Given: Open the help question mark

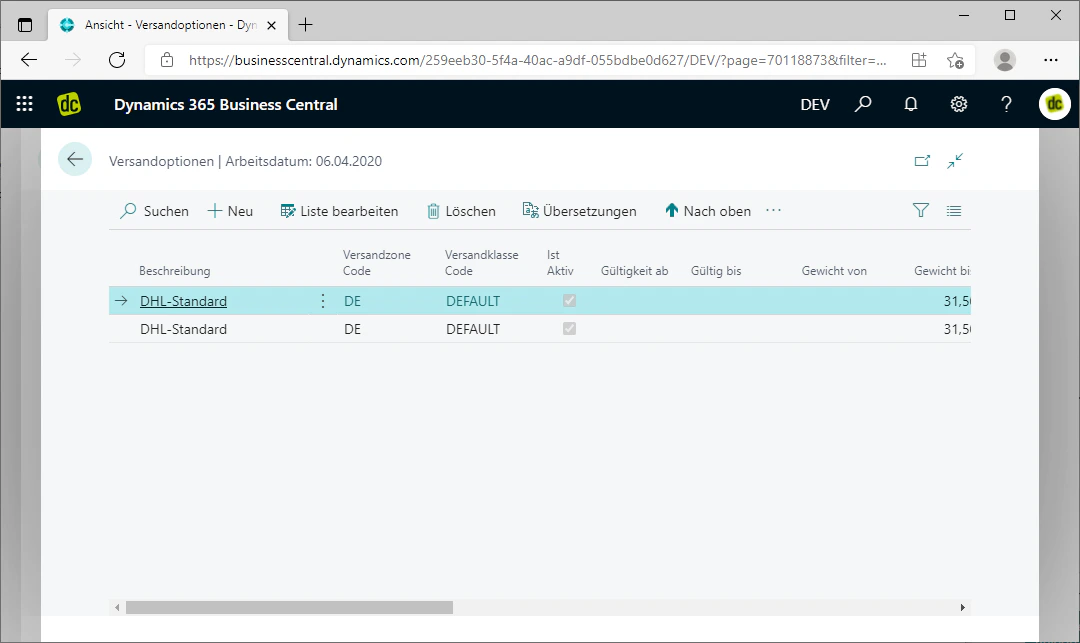Looking at the screenshot, I should pos(1006,104).
